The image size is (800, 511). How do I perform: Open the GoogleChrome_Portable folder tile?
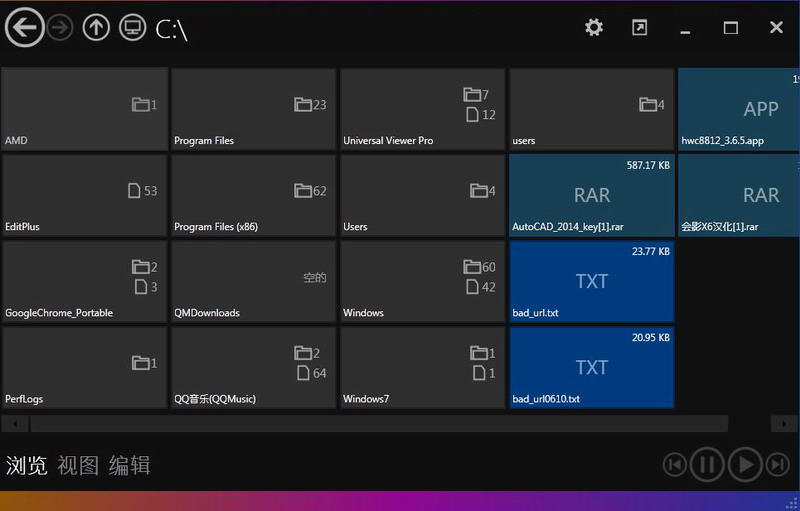85,281
